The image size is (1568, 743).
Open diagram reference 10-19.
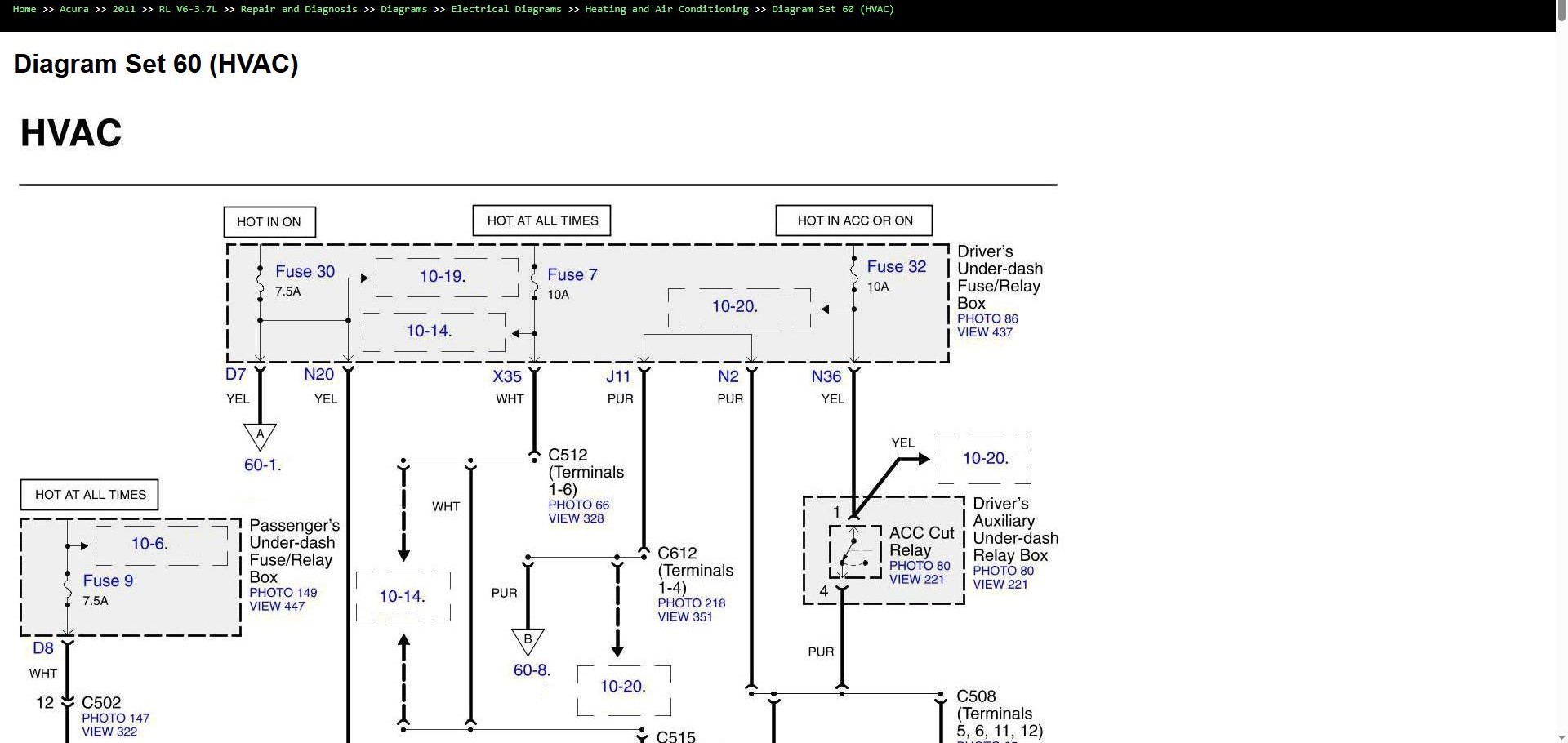tap(443, 276)
